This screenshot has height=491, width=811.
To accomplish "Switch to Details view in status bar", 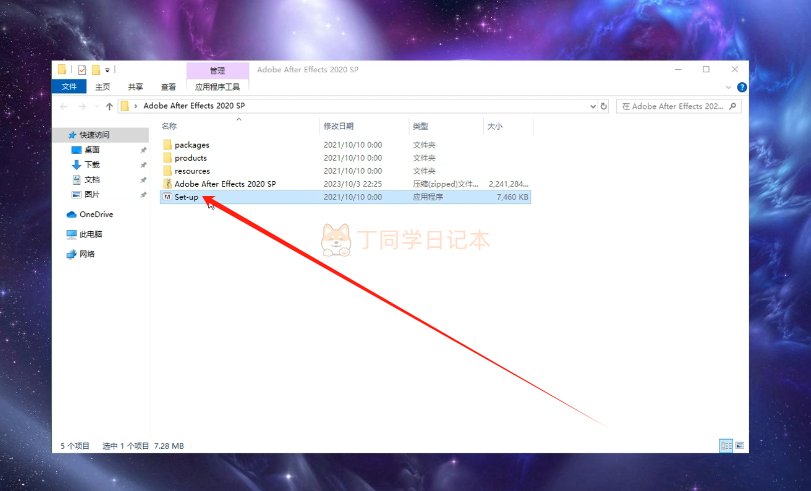I will coord(726,445).
